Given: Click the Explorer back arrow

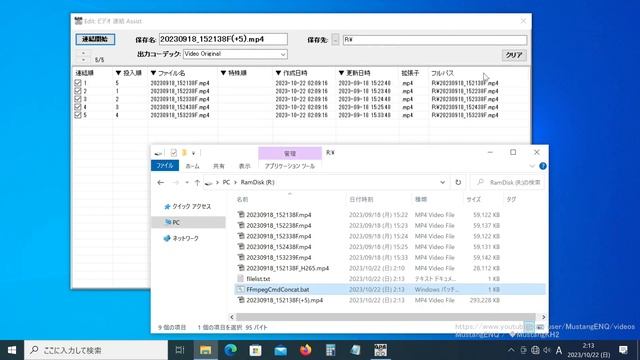Looking at the screenshot, I should 160,182.
